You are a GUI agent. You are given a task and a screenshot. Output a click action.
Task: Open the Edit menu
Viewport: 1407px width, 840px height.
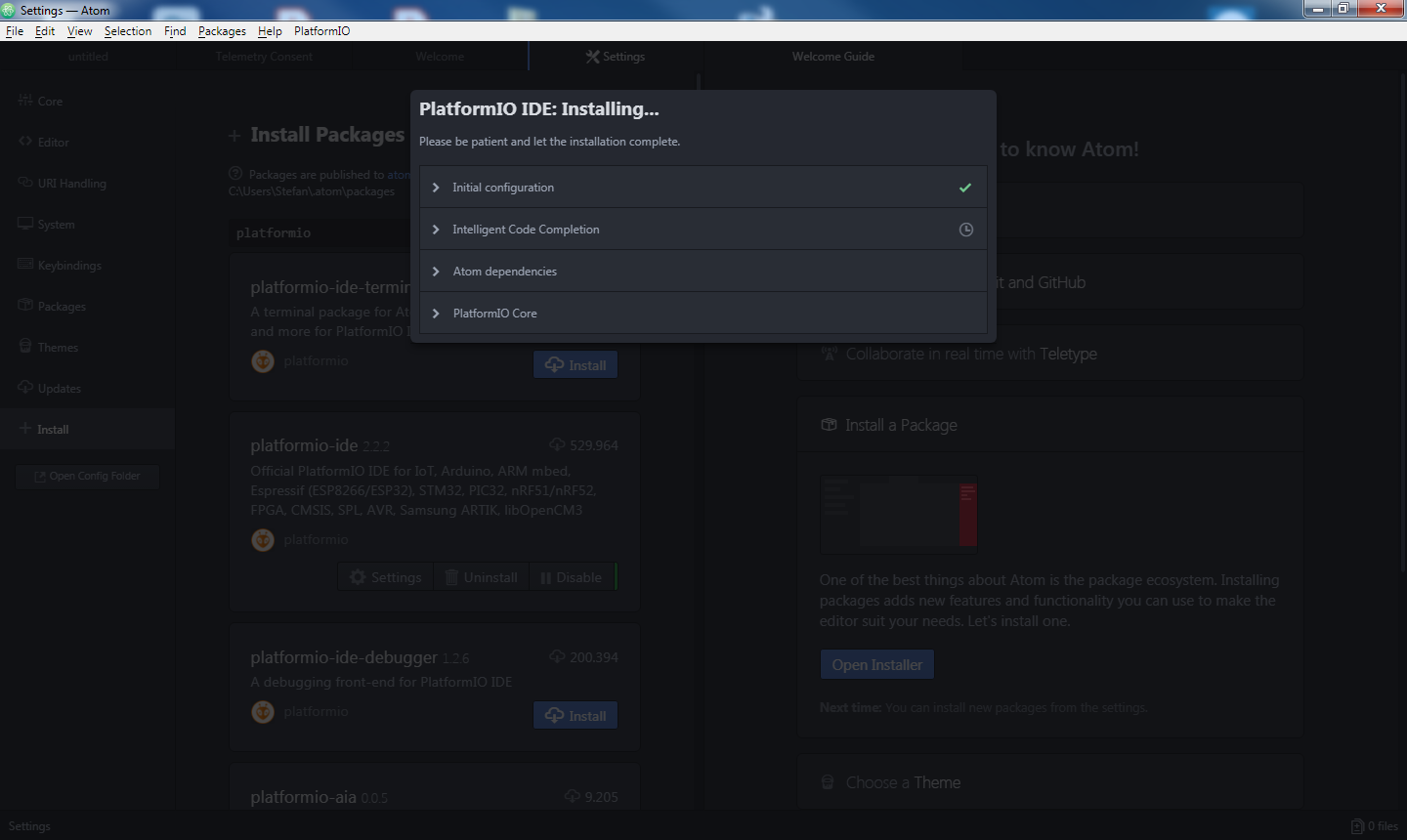(x=45, y=31)
